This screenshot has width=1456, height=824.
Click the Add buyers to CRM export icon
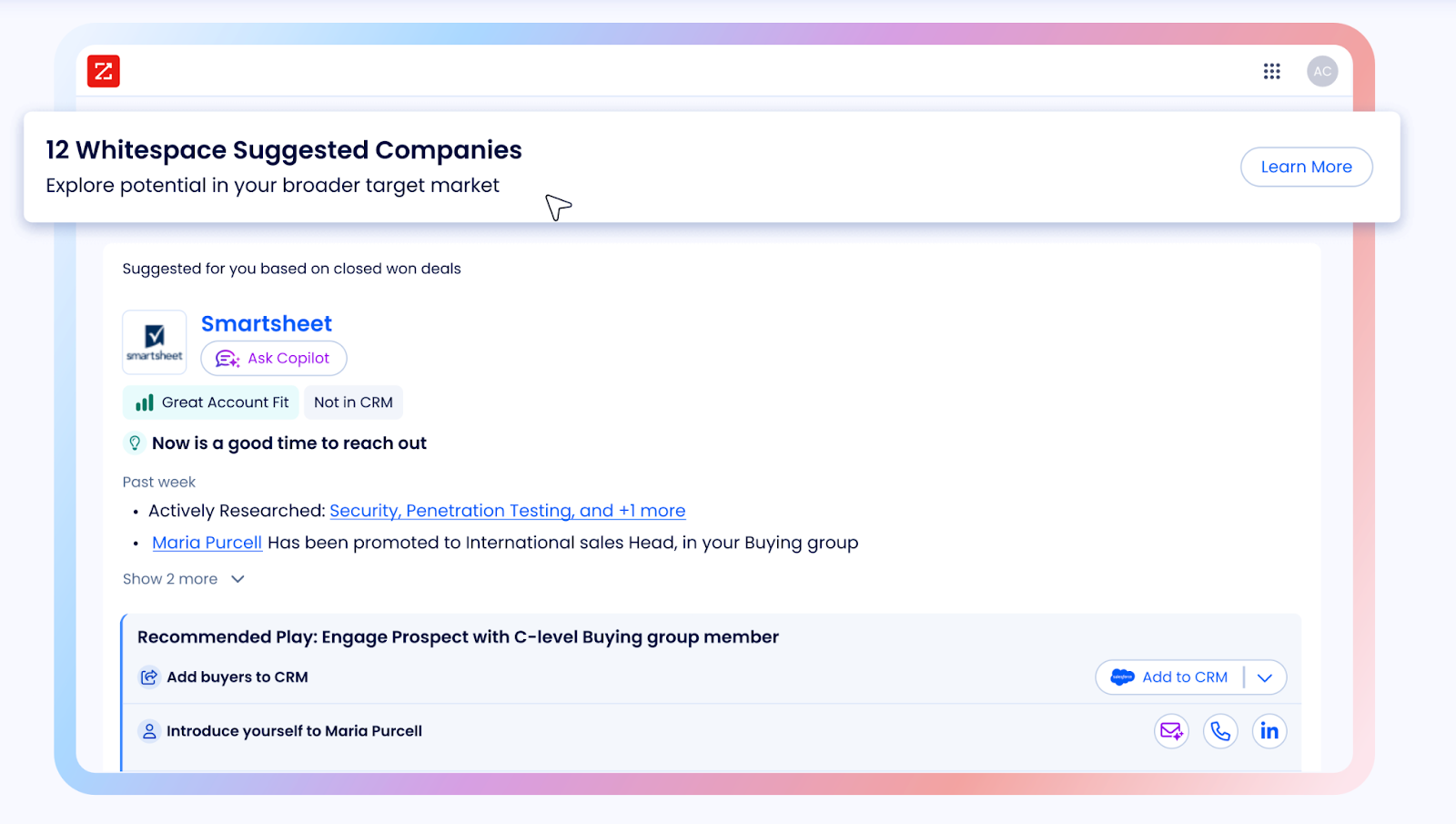pyautogui.click(x=149, y=677)
